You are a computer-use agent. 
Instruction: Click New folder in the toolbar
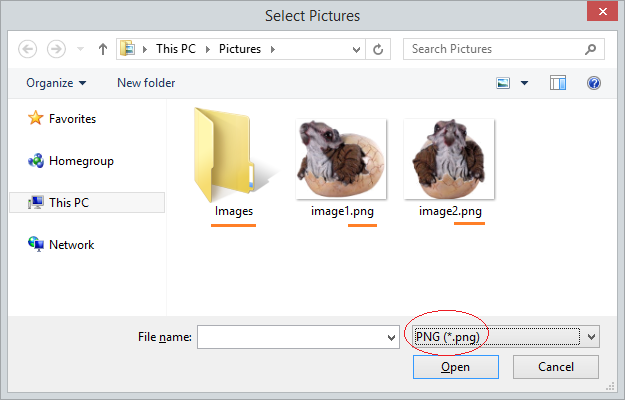[x=146, y=83]
